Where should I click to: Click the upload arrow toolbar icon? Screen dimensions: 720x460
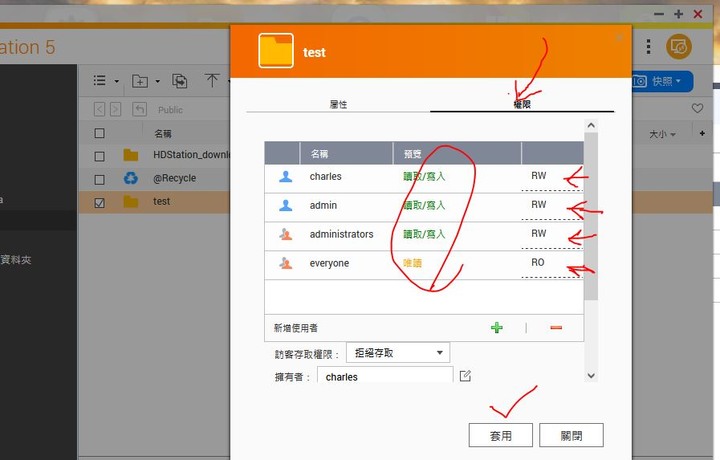click(212, 80)
